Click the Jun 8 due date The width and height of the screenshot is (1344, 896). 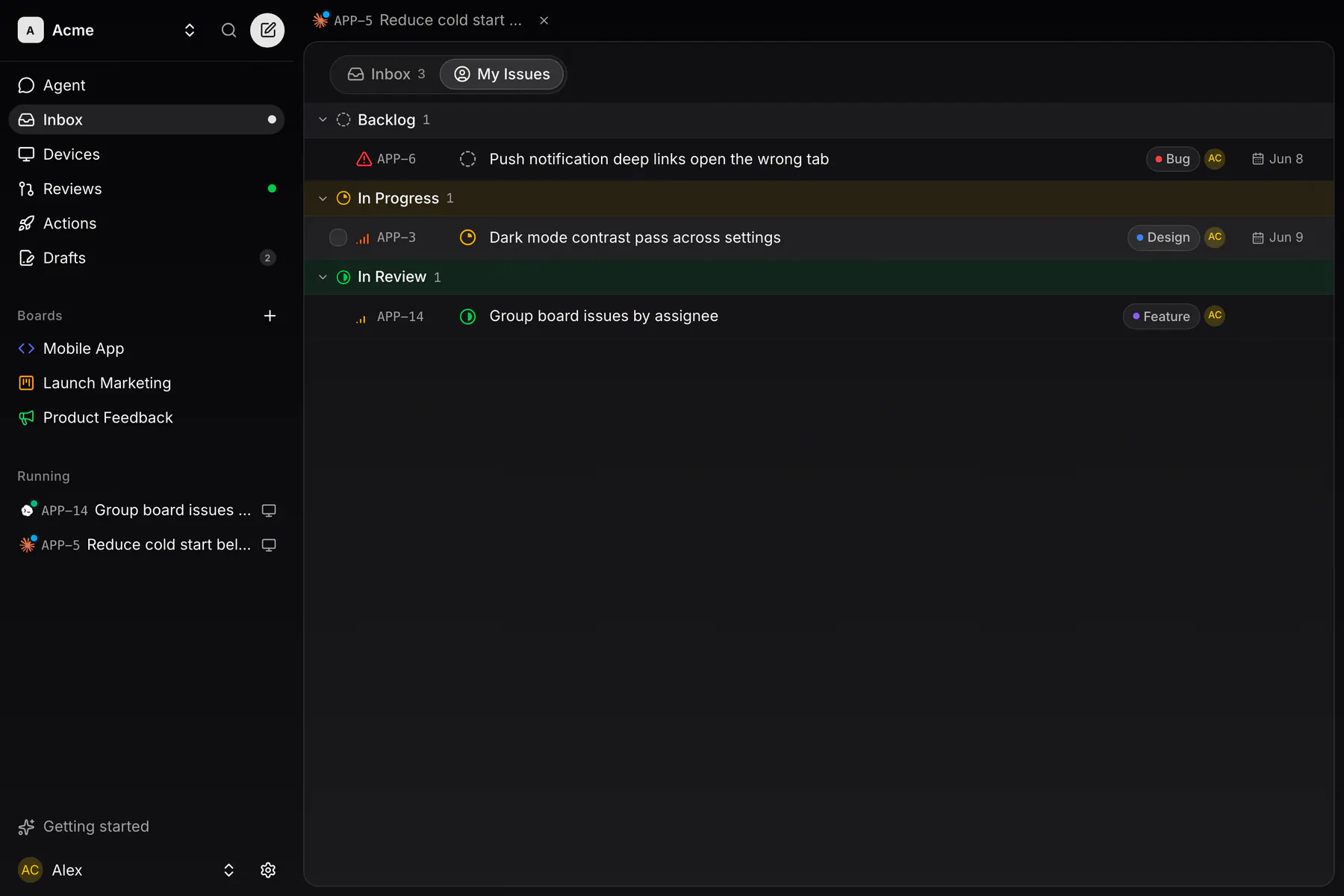[1278, 159]
